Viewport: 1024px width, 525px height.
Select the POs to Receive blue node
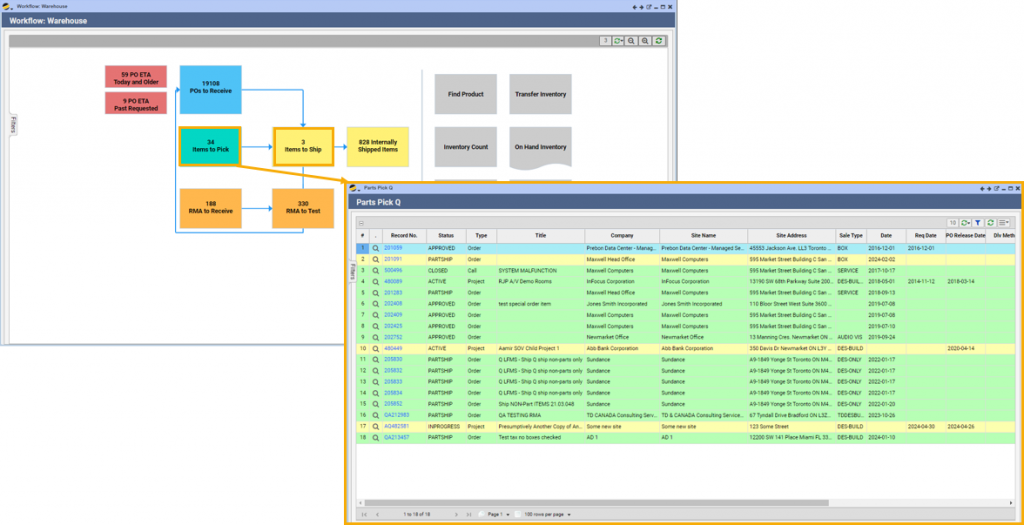point(210,87)
